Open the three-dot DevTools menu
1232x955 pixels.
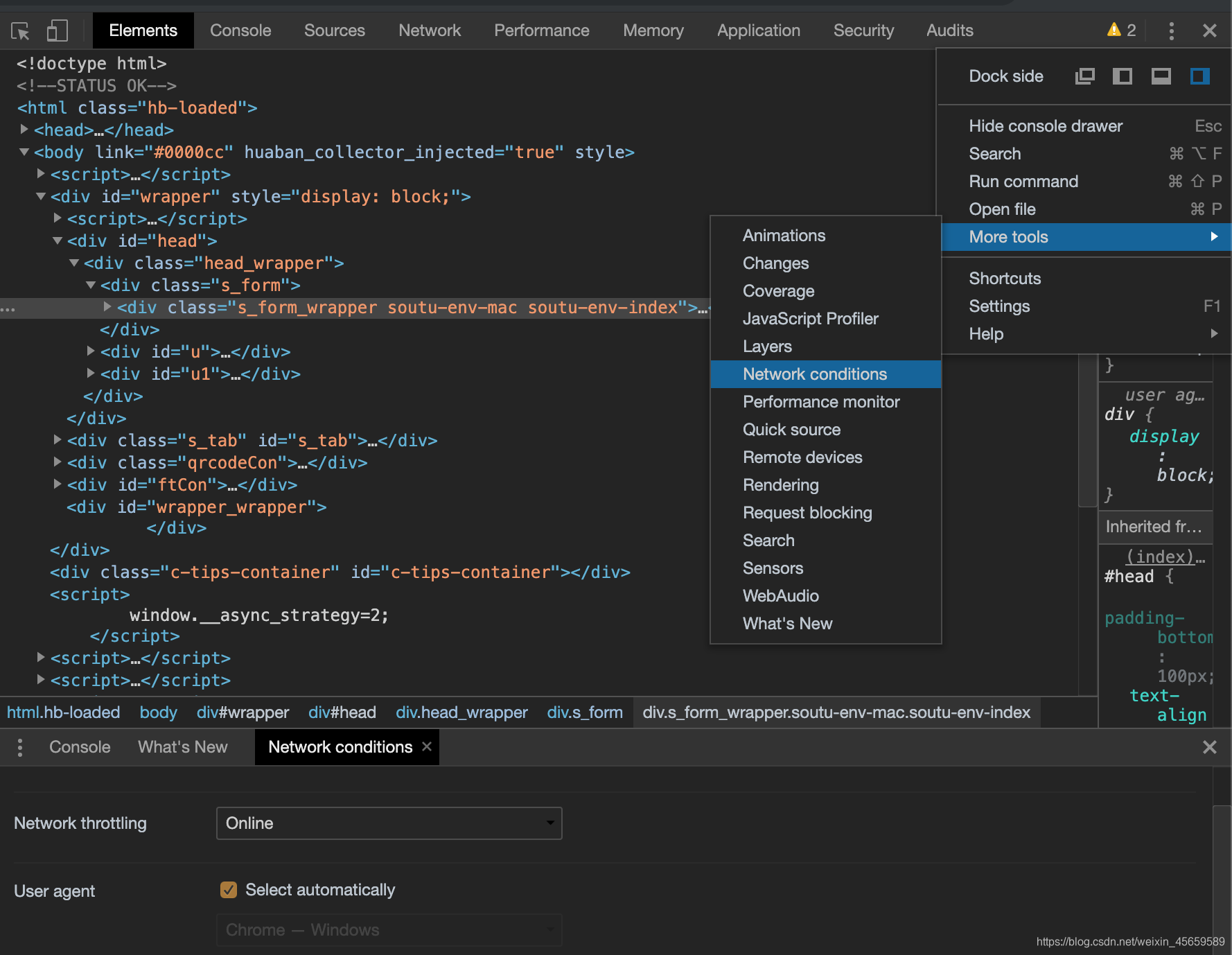coord(1171,30)
